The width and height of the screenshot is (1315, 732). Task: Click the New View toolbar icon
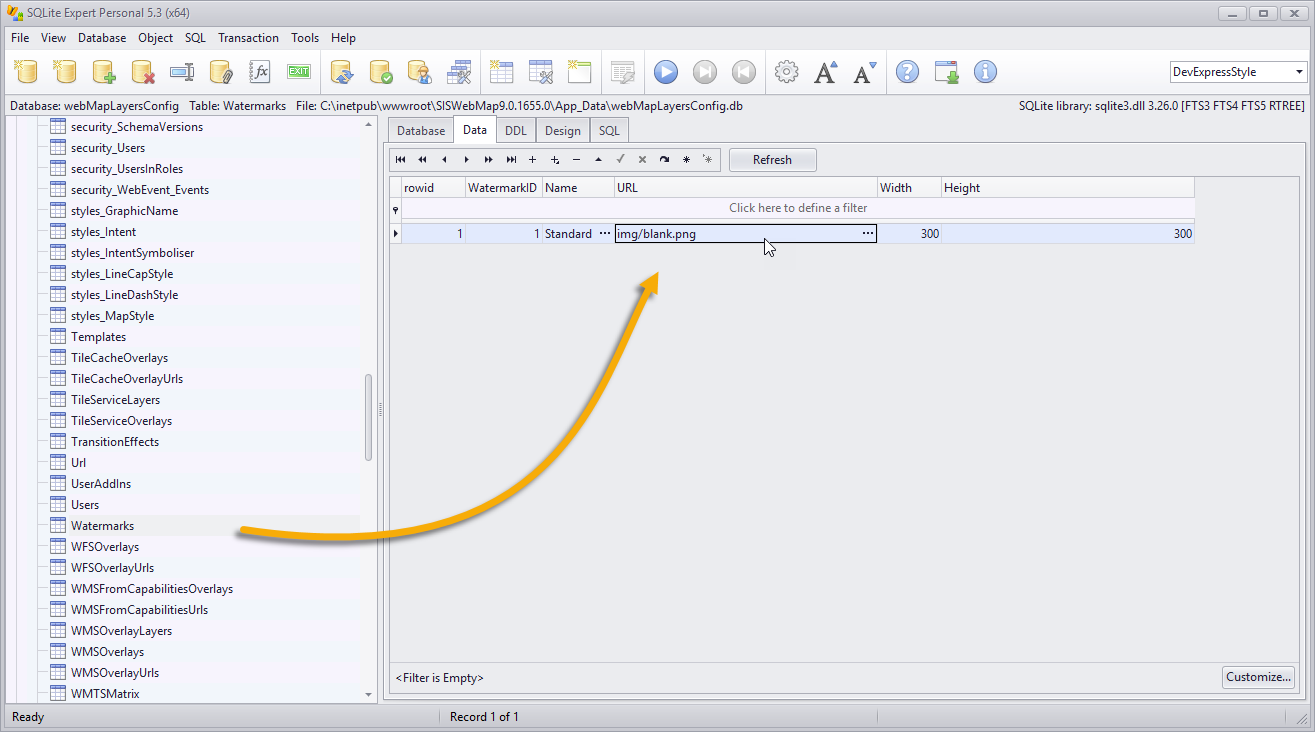click(579, 72)
